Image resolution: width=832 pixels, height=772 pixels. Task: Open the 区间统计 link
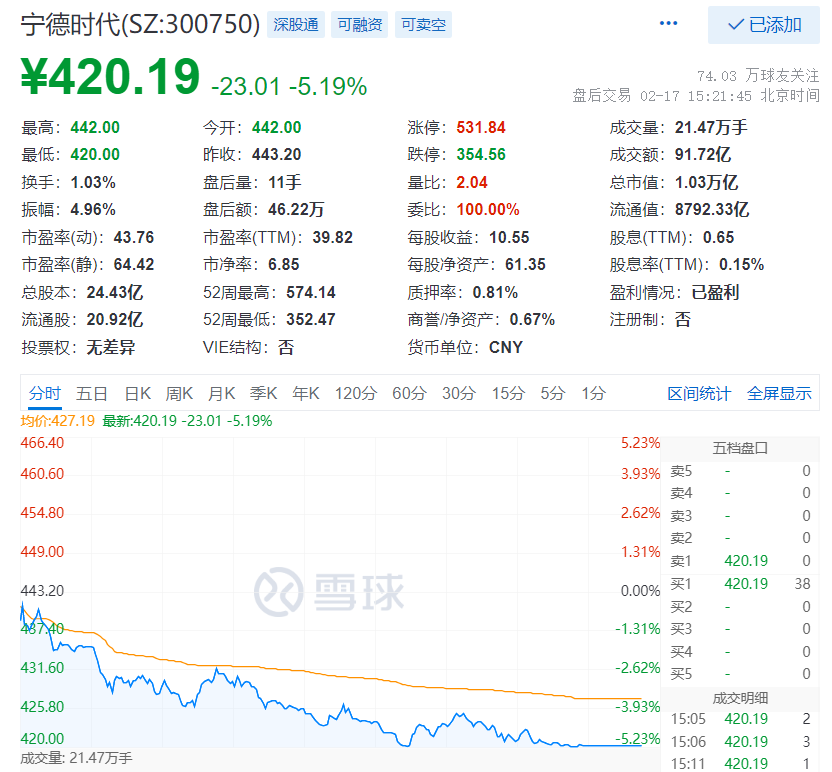(x=699, y=394)
